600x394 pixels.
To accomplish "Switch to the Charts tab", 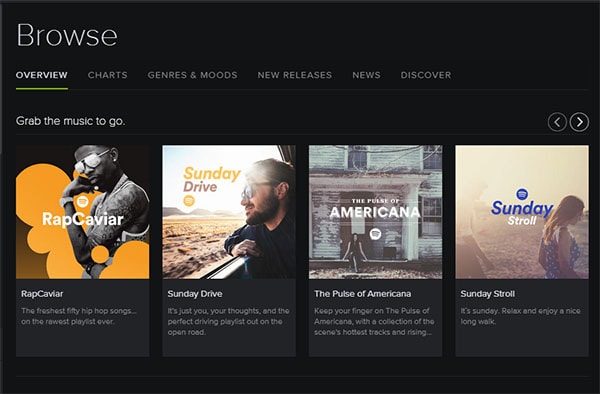I will [x=108, y=75].
